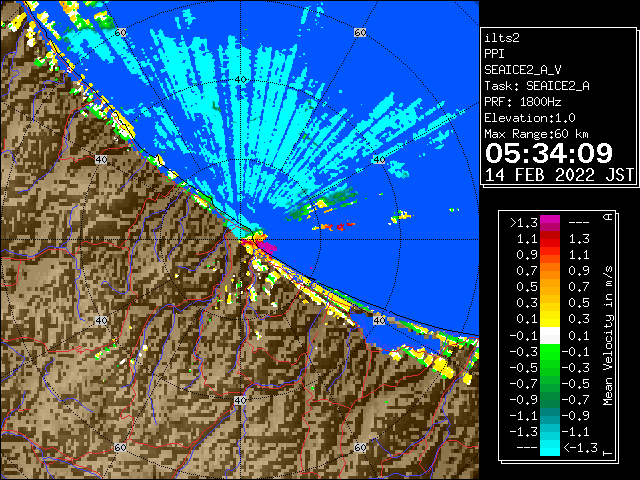This screenshot has height=480, width=640.
Task: Click the magenta echo patch at the radar site
Action: tap(266, 247)
